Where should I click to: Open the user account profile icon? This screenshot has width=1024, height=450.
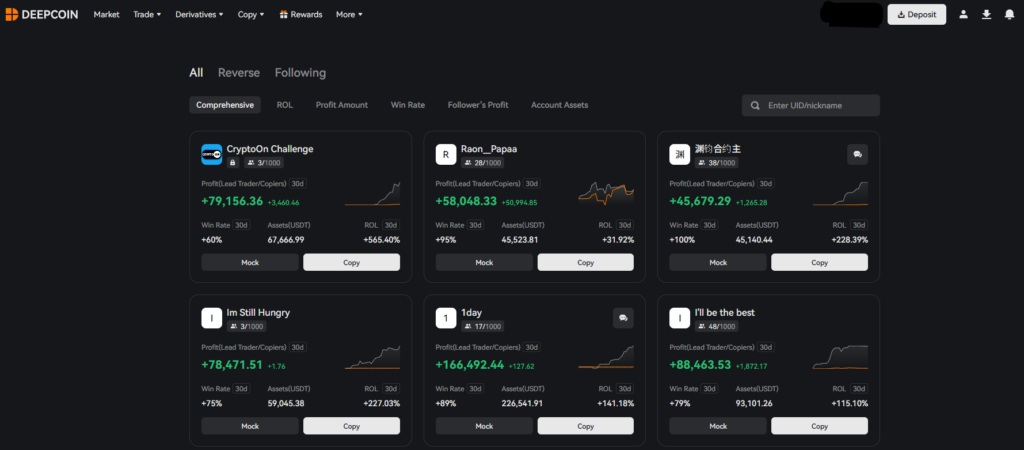click(x=963, y=14)
